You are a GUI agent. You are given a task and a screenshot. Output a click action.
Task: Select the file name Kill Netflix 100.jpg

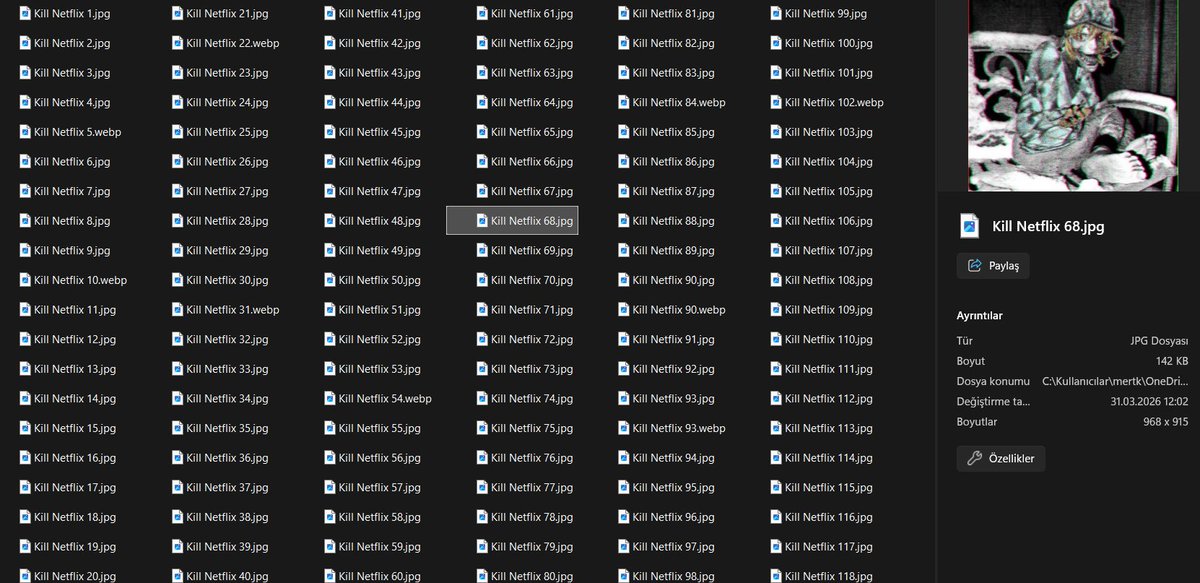(x=829, y=44)
